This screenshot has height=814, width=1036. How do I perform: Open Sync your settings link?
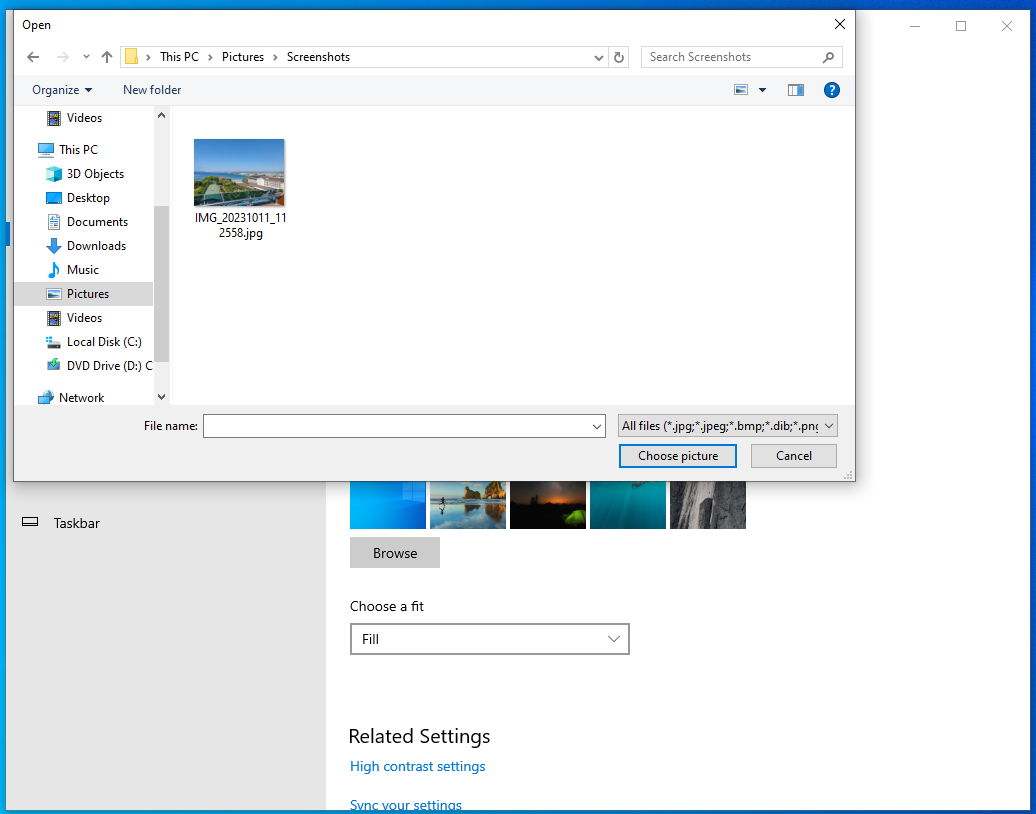coord(406,805)
